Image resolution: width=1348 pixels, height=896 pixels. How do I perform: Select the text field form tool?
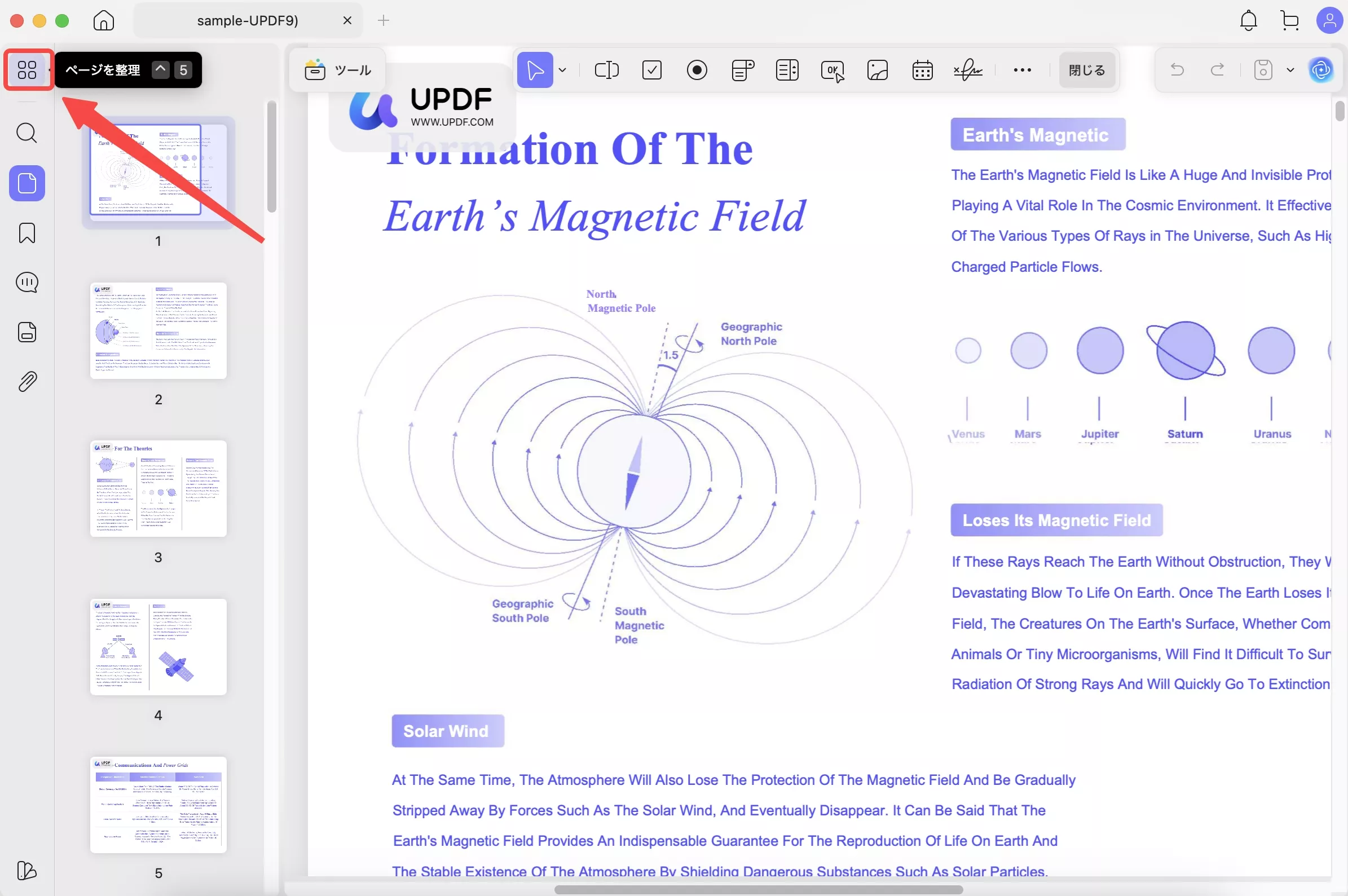[x=606, y=70]
